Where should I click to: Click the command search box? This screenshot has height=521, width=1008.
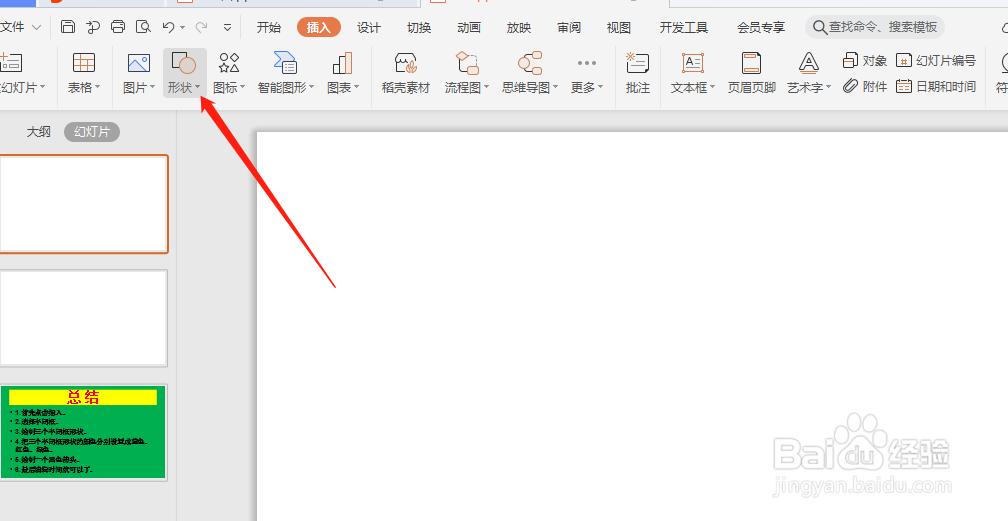point(875,27)
